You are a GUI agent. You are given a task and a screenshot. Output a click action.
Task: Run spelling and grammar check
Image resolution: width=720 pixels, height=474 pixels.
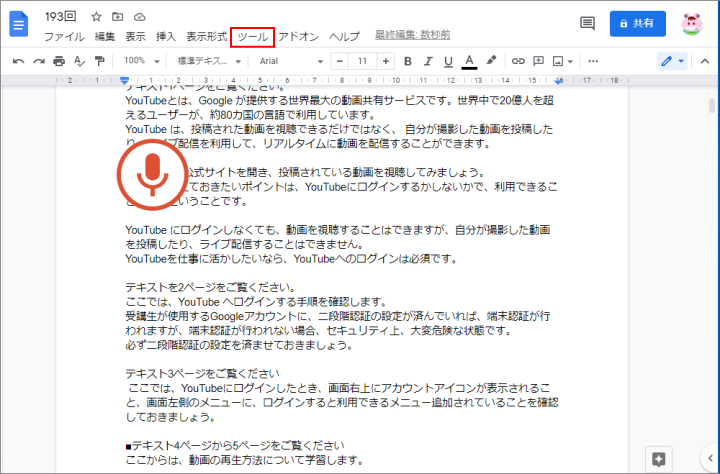[79, 61]
